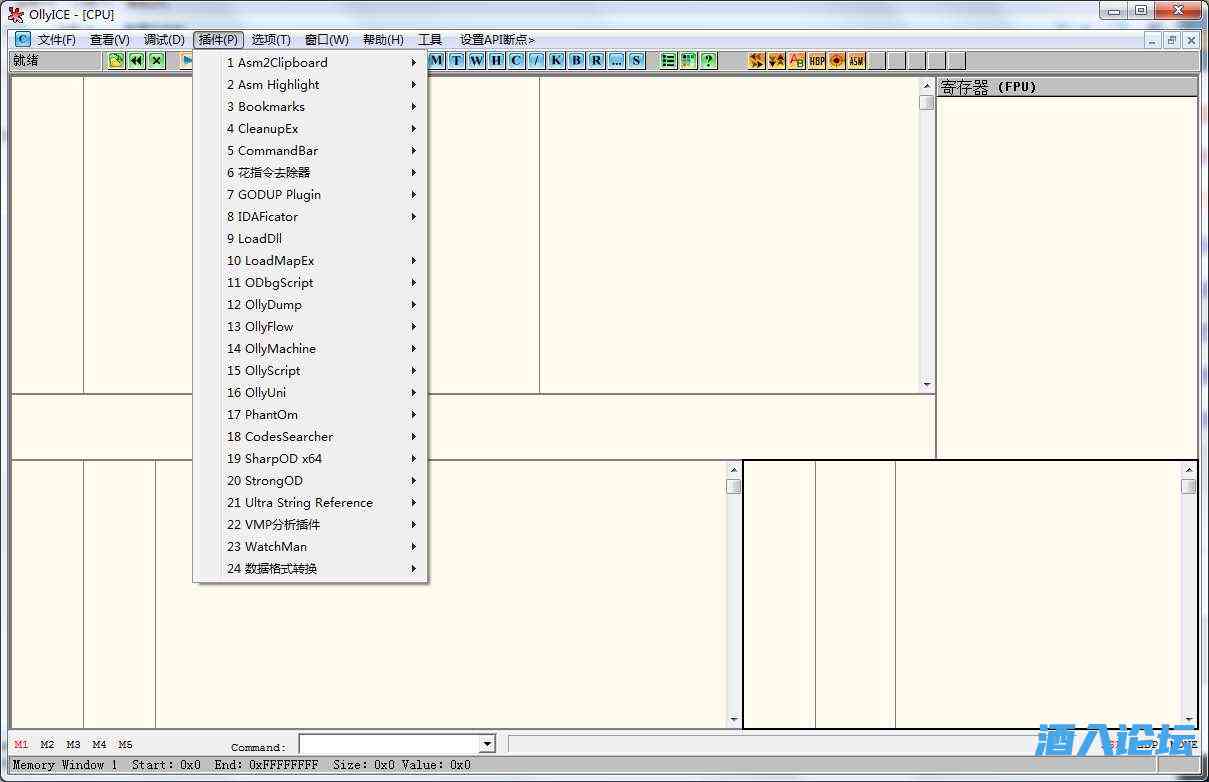Open Breakpoints window via B button

[576, 61]
